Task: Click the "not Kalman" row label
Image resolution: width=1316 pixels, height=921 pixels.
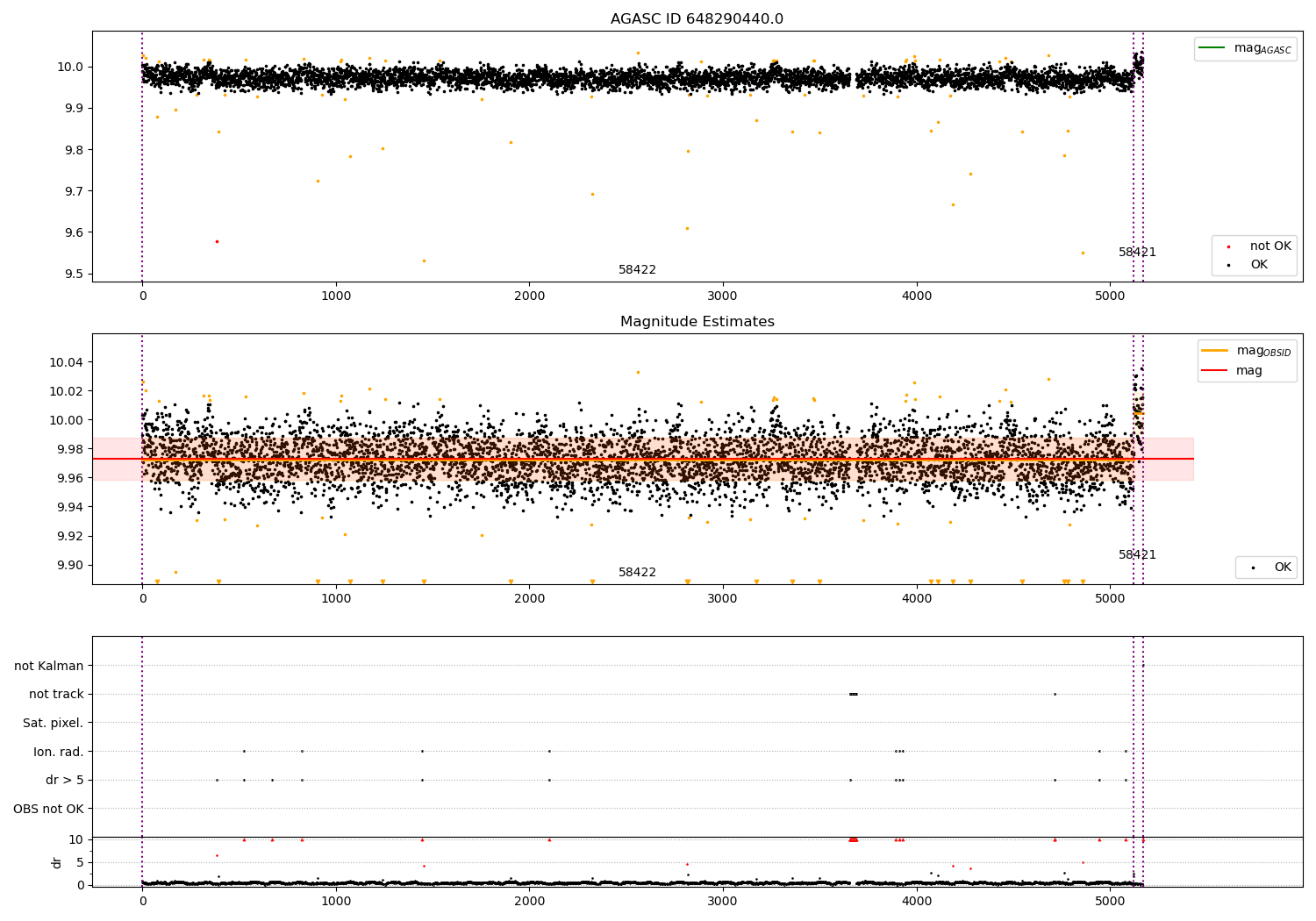Action: (x=49, y=666)
